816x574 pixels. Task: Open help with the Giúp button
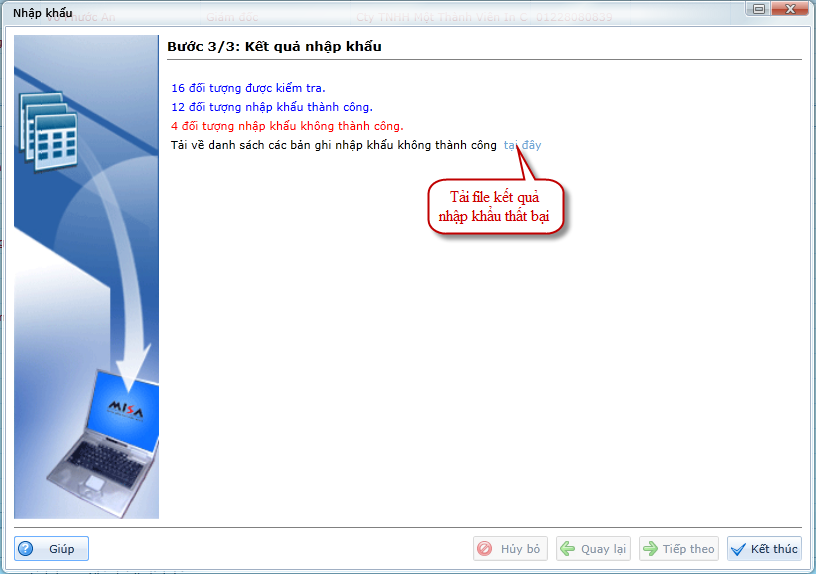tap(52, 549)
